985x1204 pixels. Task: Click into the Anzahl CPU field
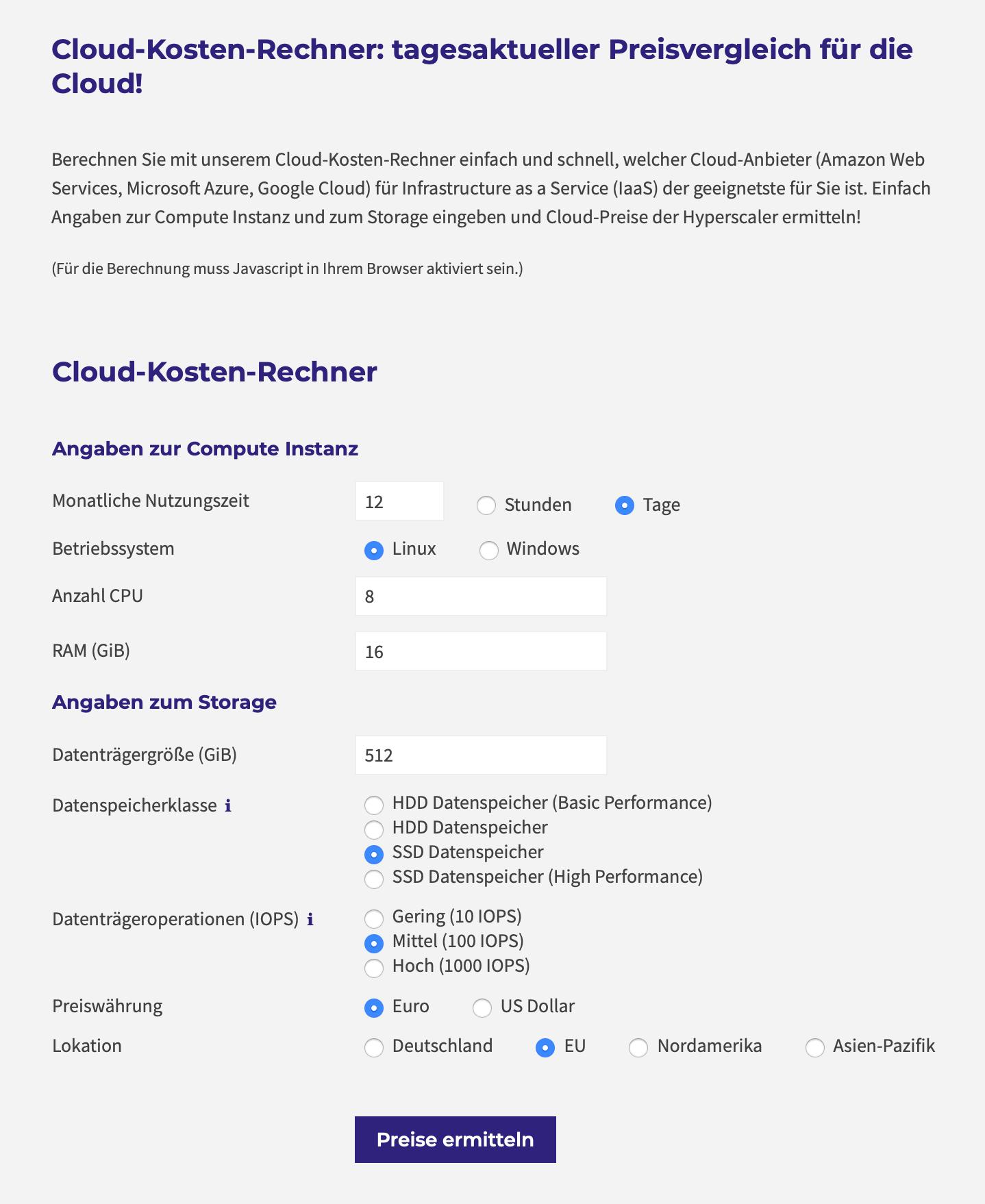pos(481,596)
